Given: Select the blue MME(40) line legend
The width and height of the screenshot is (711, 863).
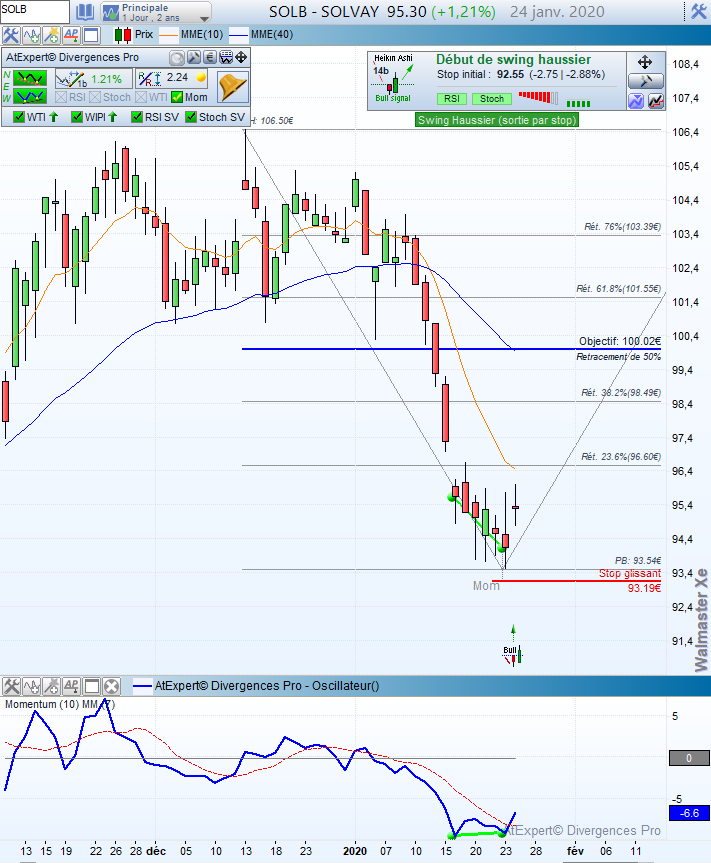Looking at the screenshot, I should coord(261,35).
